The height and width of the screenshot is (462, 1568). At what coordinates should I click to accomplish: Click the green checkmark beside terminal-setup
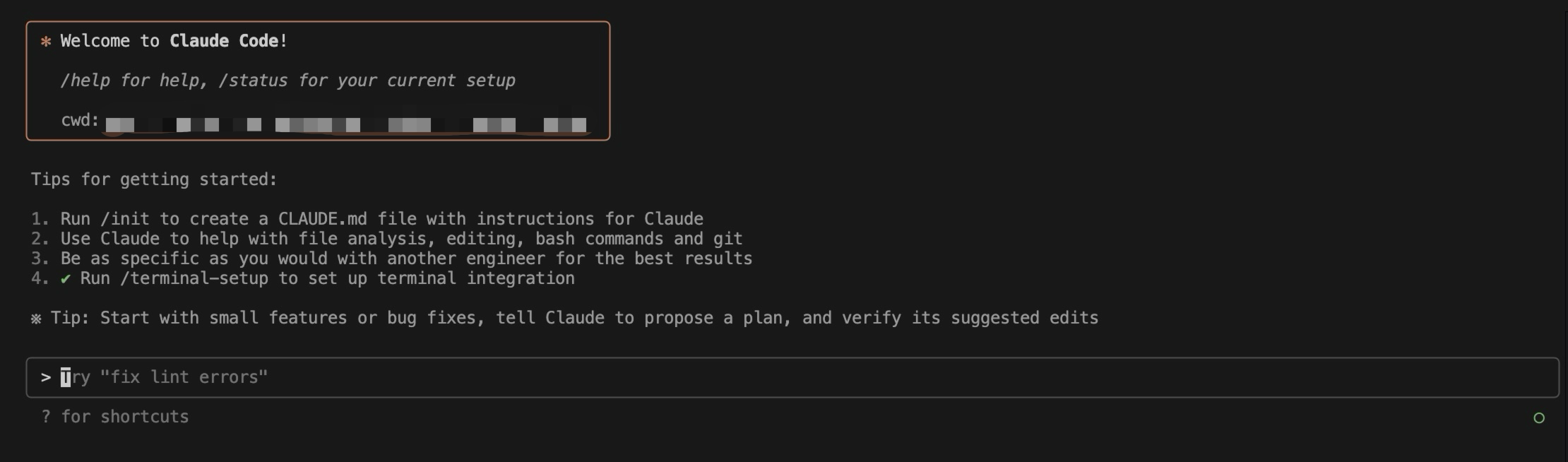(66, 279)
